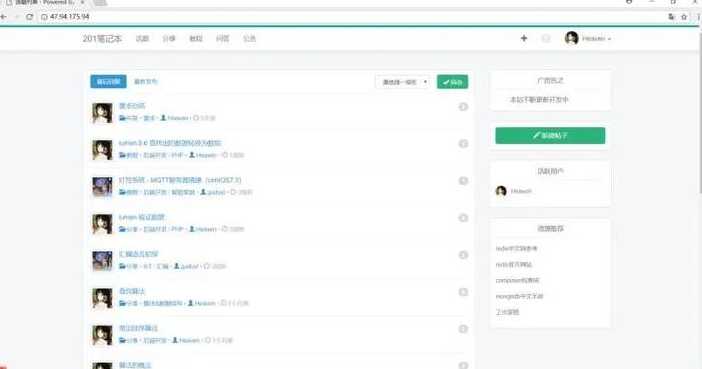Open the dropdown selector above the list
This screenshot has height=369, width=702.
click(403, 82)
